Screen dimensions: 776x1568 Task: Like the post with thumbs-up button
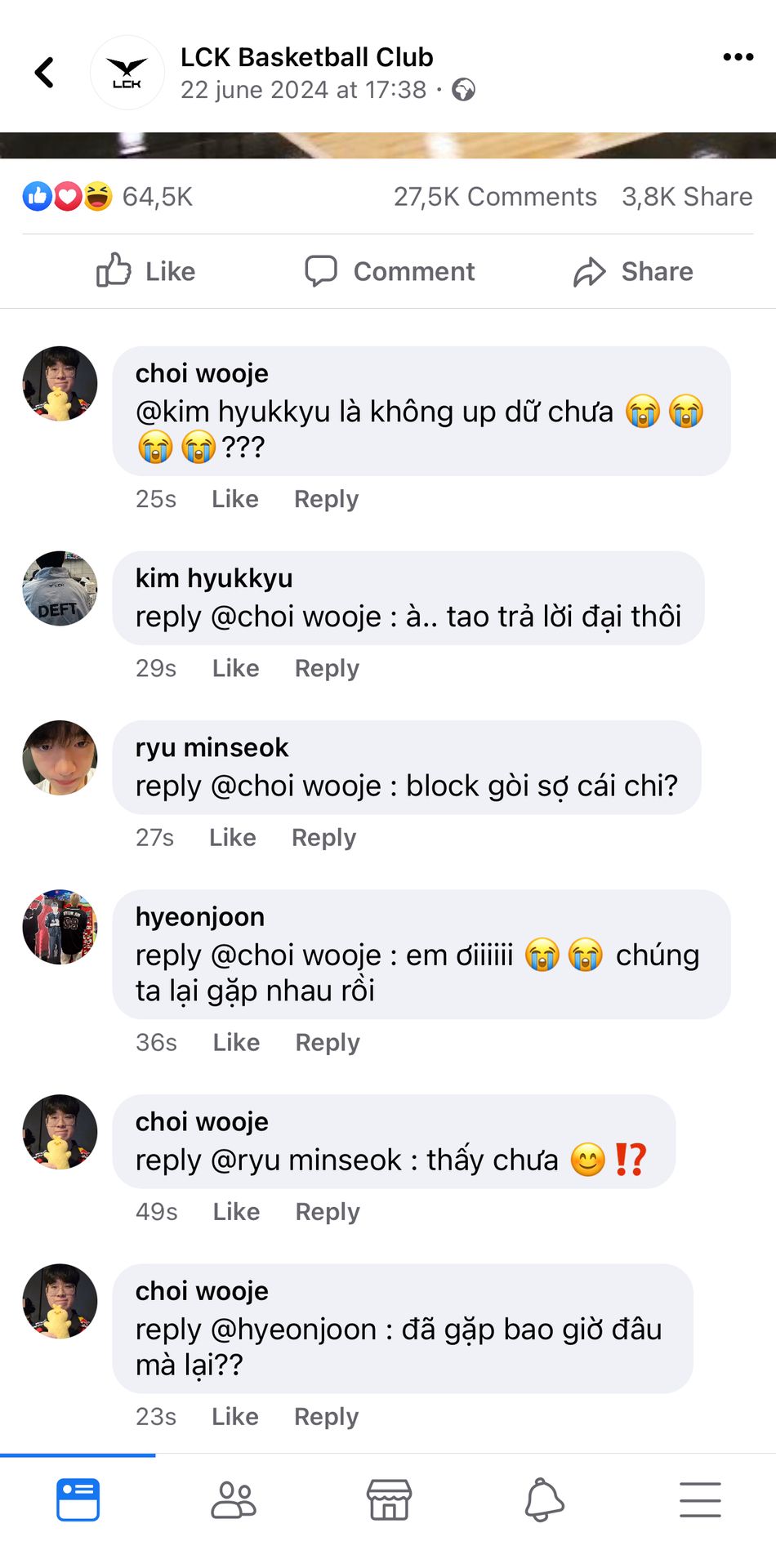(x=145, y=271)
